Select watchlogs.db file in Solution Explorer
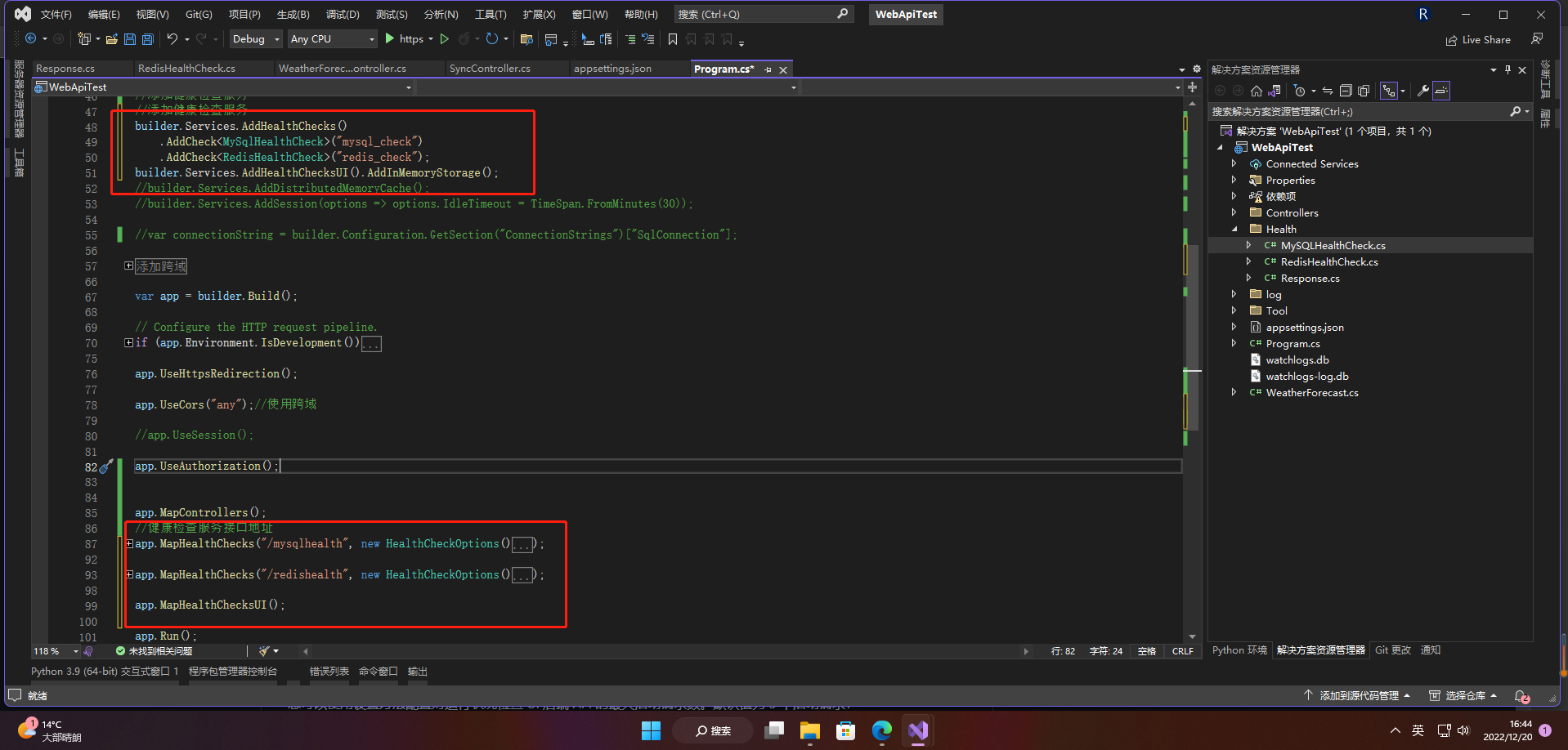The width and height of the screenshot is (1568, 750). [1297, 359]
